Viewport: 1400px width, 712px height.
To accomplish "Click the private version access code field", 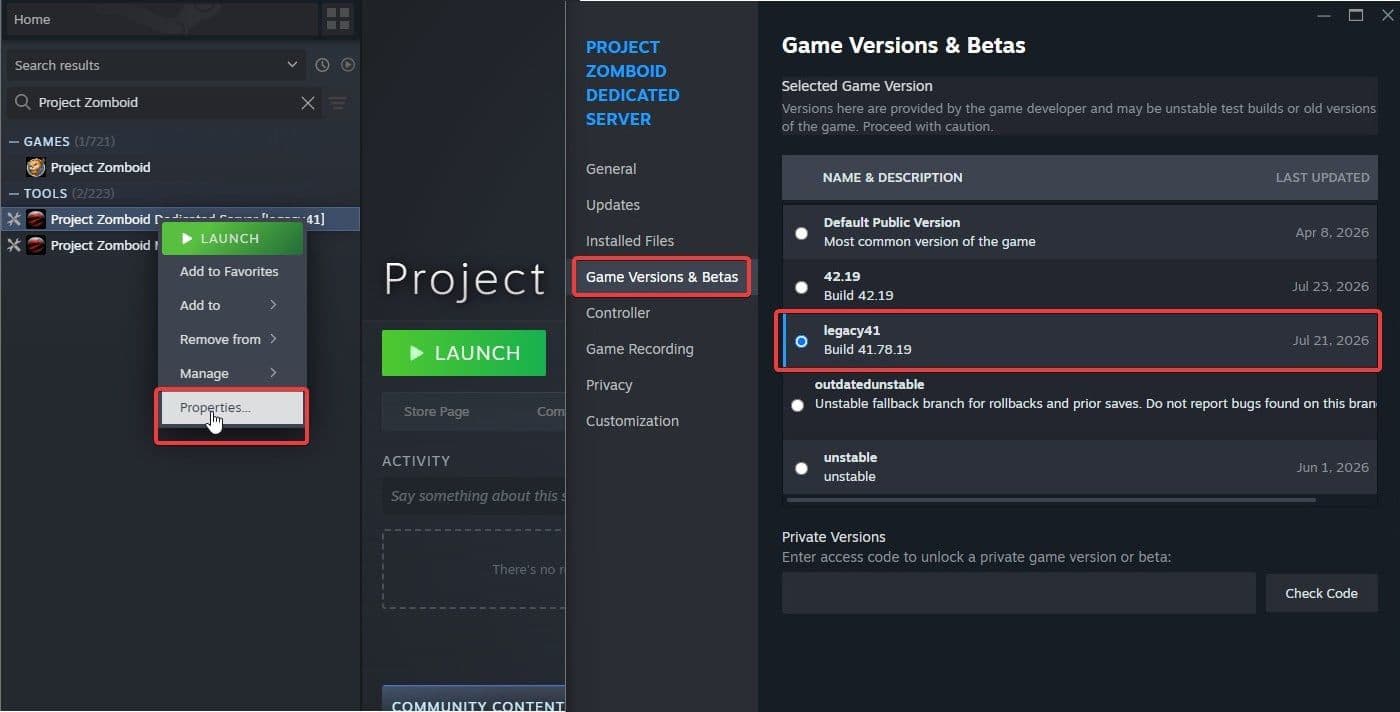I will tap(1018, 593).
